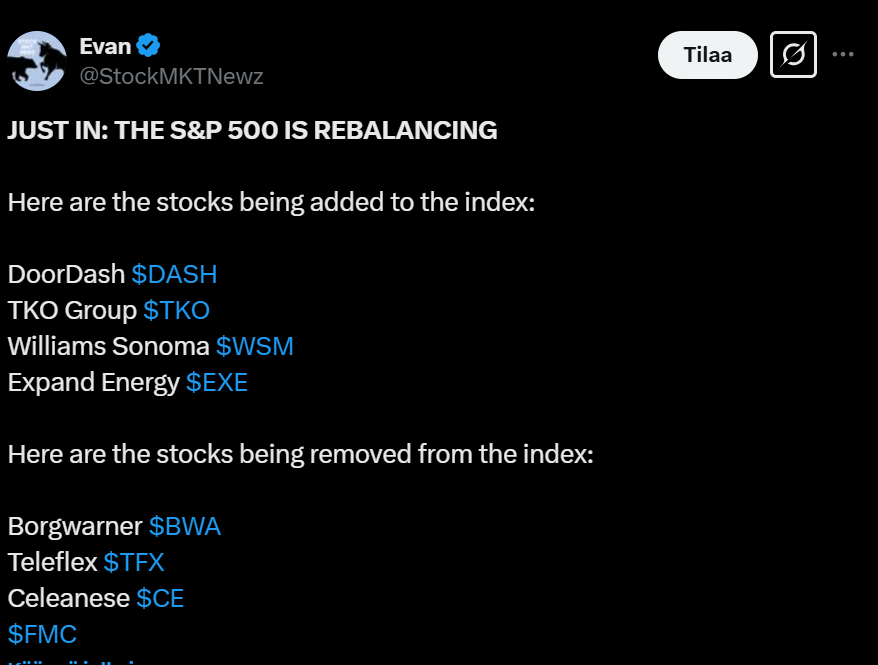Follow the $WSM cashtag link
The width and height of the screenshot is (878, 665).
(255, 346)
